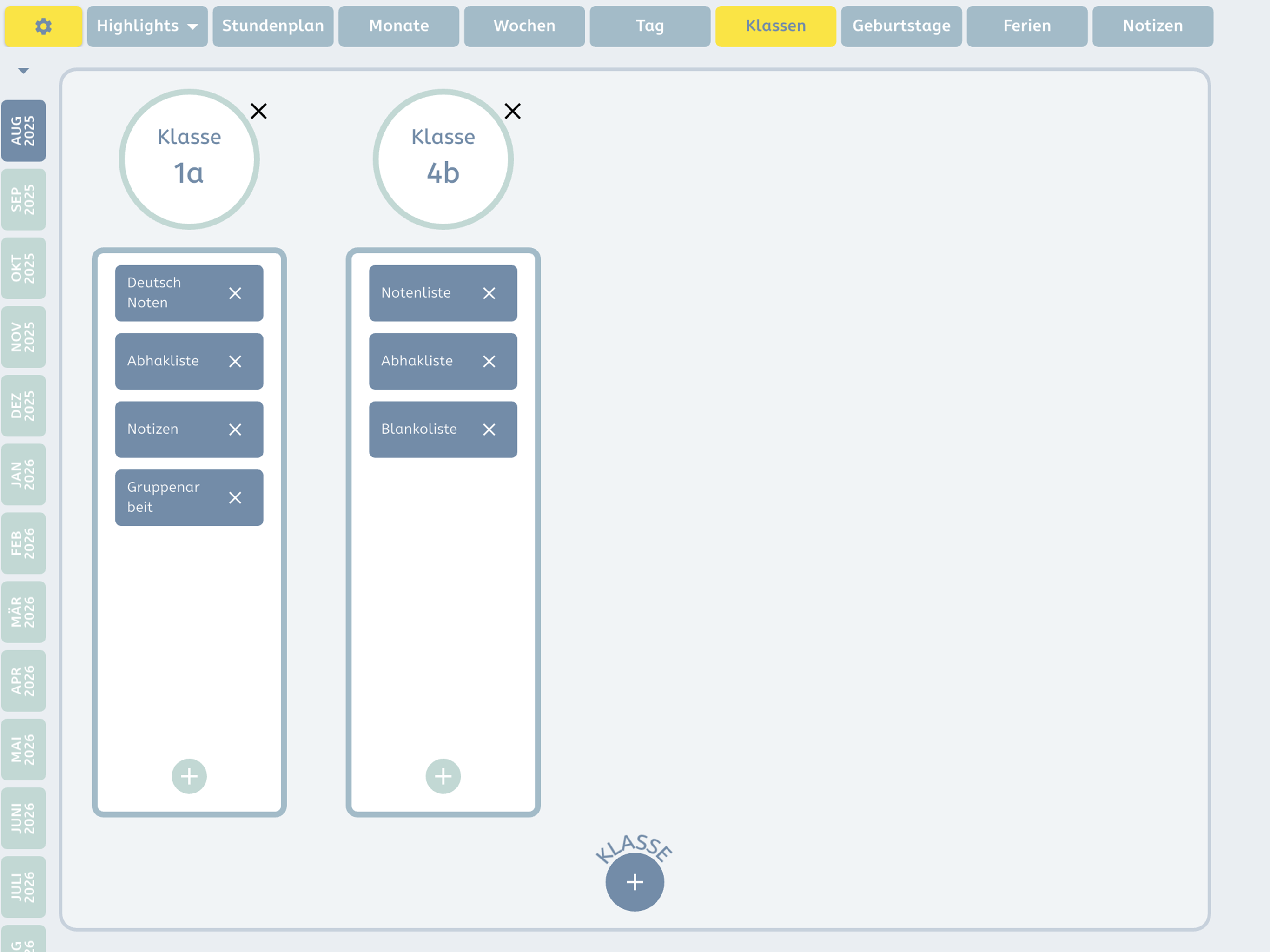
Task: Jump to JUNI 2026 in sidebar
Action: coord(24,818)
